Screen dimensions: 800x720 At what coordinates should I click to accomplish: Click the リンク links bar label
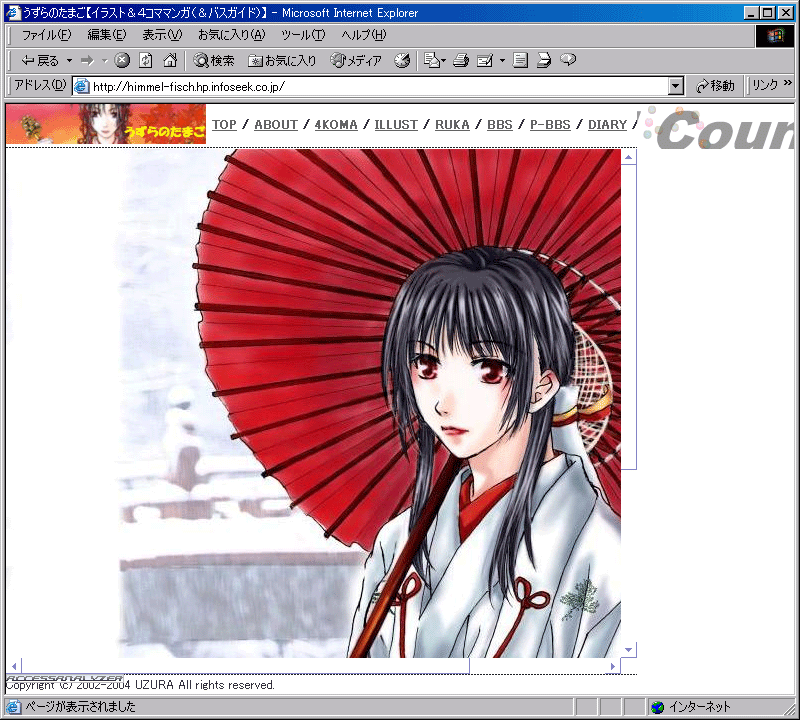765,85
